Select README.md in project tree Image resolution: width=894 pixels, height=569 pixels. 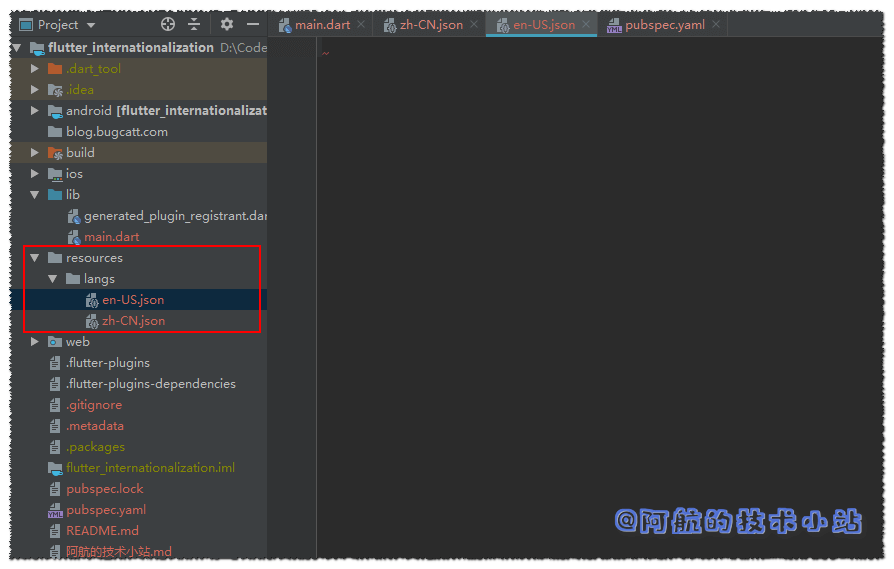point(102,531)
